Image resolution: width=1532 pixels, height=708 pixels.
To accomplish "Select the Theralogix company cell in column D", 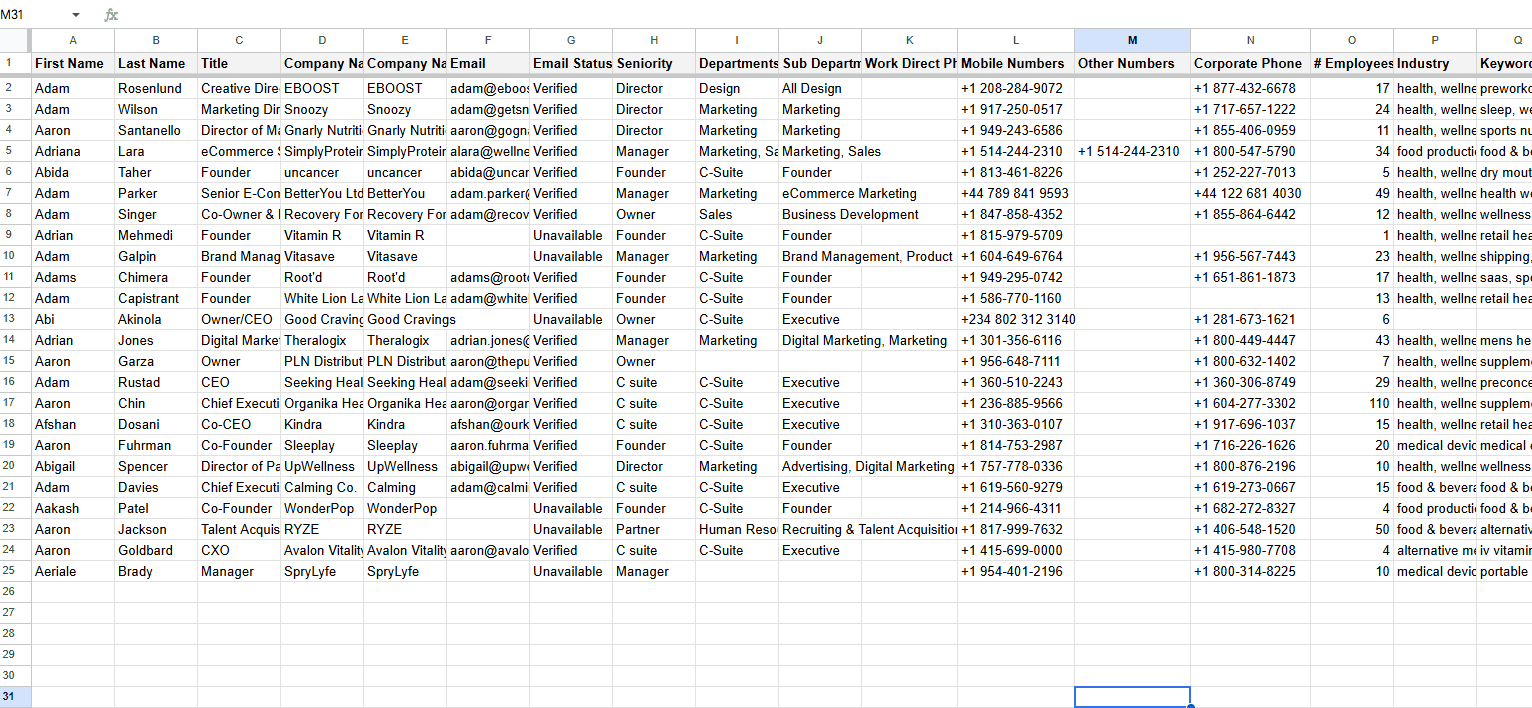I will [x=322, y=340].
